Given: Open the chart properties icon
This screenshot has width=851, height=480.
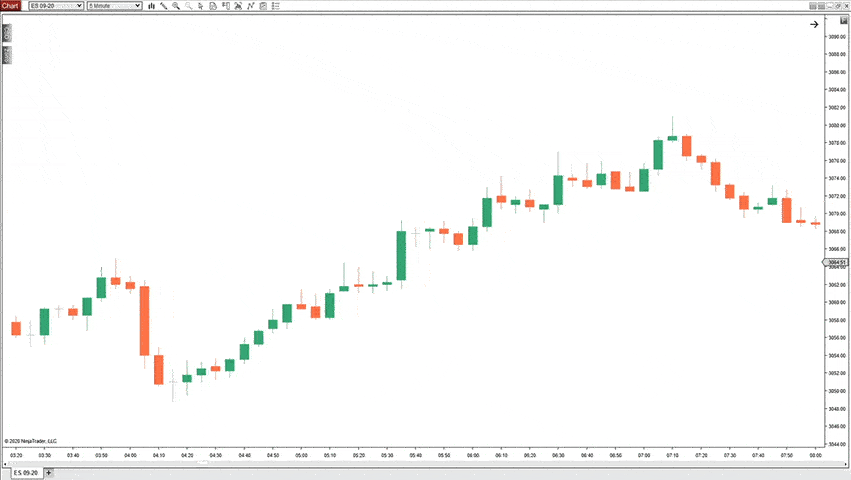Looking at the screenshot, I should coord(263,6).
